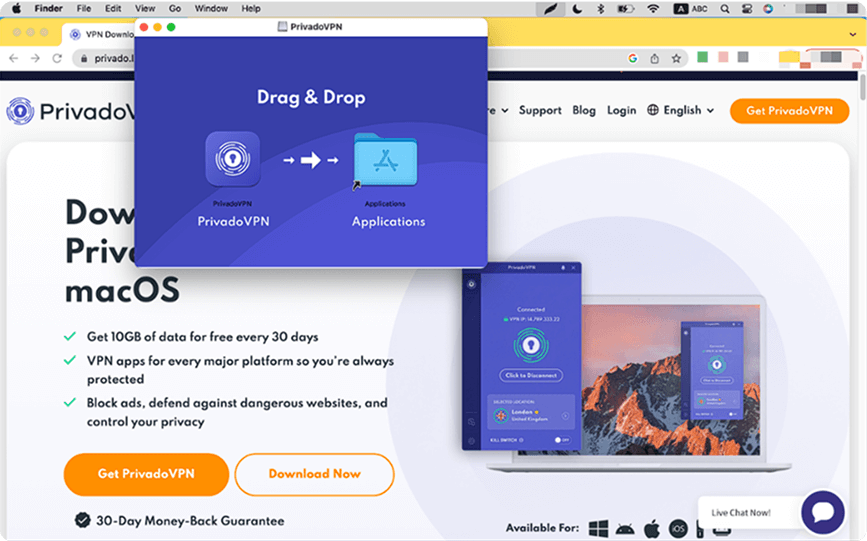This screenshot has height=541, width=867.
Task: Click the PrivadoVPN app icon in installer
Action: 233,159
